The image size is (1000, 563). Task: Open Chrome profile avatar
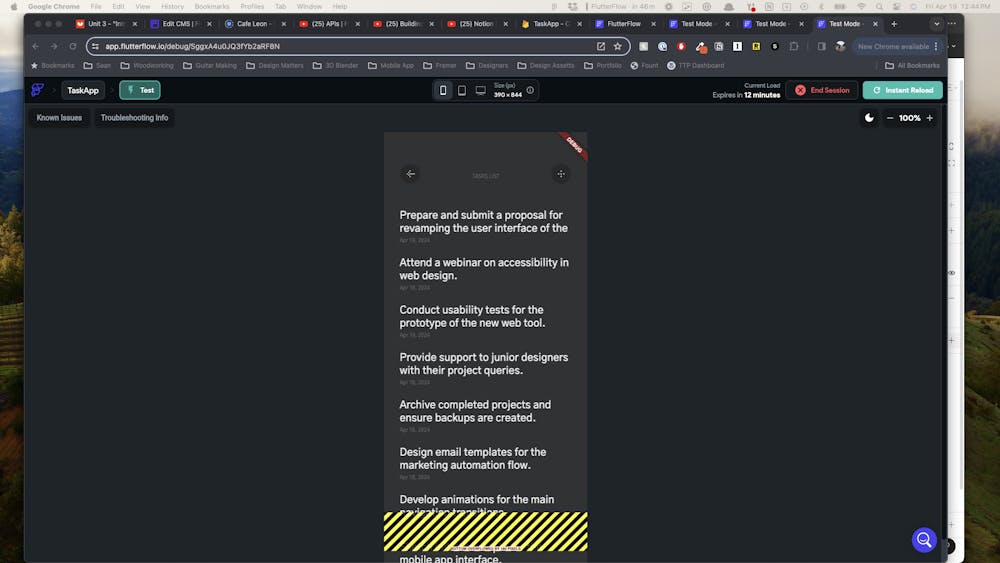[x=841, y=46]
